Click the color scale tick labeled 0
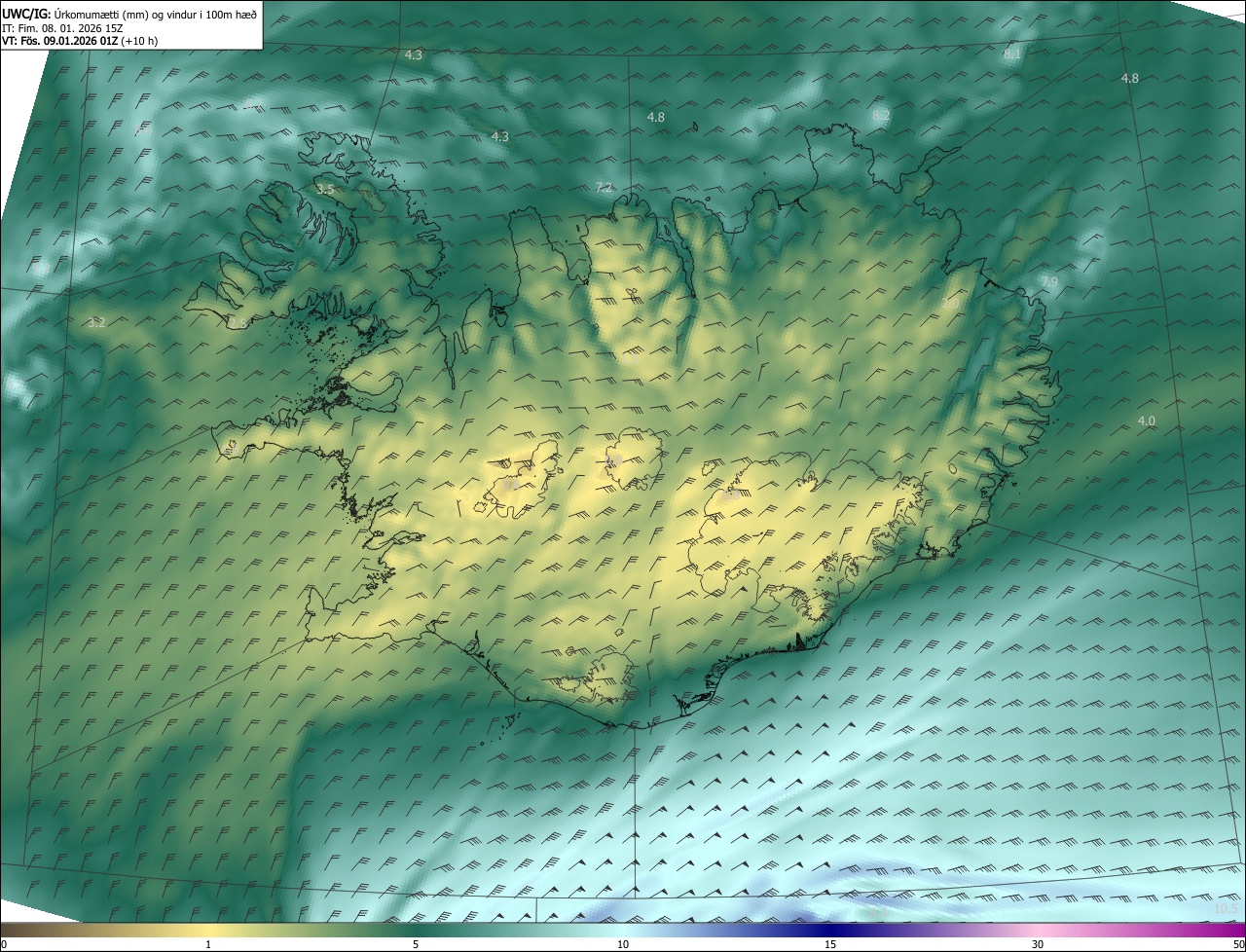Image resolution: width=1246 pixels, height=952 pixels. tap(4, 944)
